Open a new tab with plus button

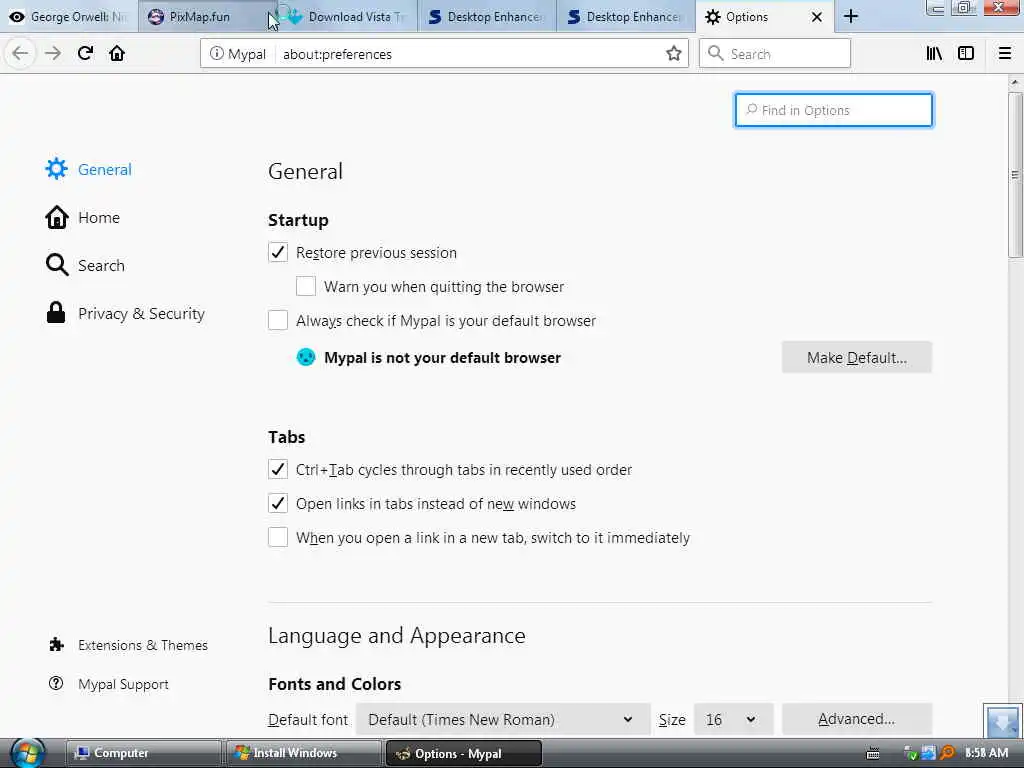coord(850,16)
